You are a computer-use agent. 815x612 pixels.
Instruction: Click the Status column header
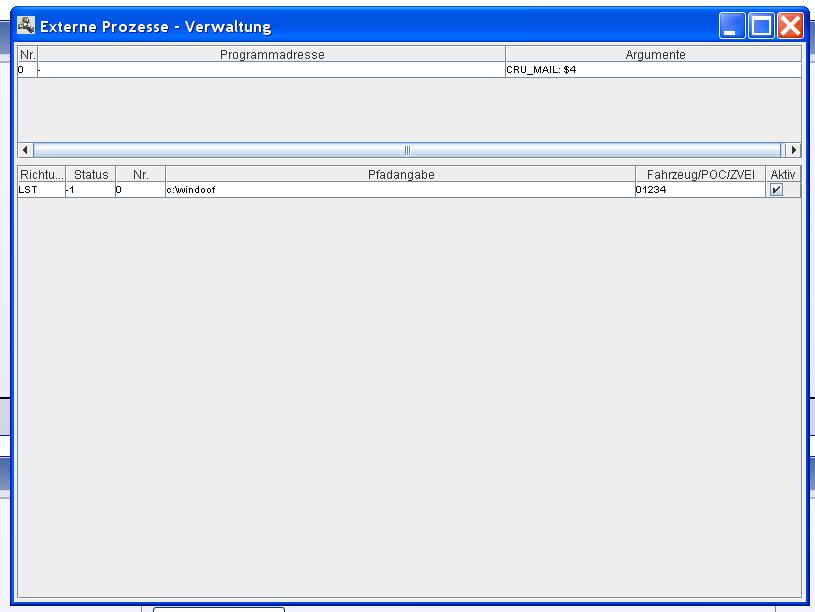tap(91, 175)
